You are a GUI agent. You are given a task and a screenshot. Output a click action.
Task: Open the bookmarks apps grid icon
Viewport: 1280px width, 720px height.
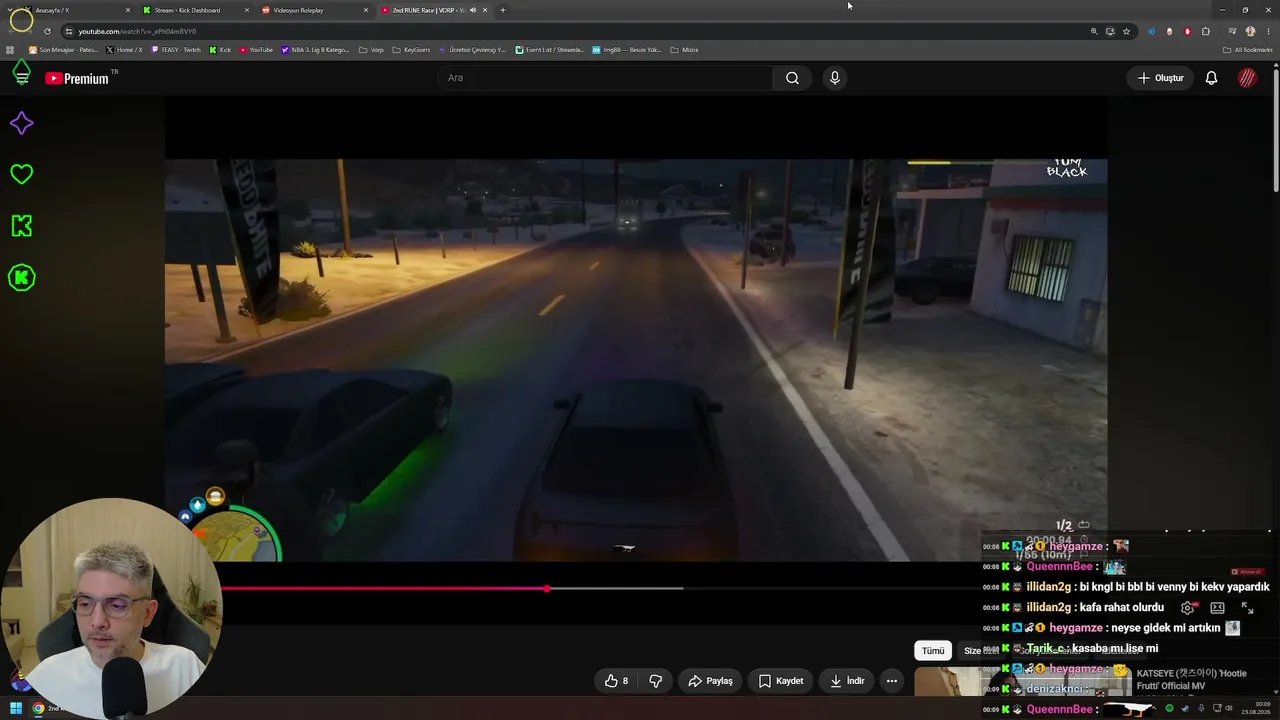[x=10, y=50]
